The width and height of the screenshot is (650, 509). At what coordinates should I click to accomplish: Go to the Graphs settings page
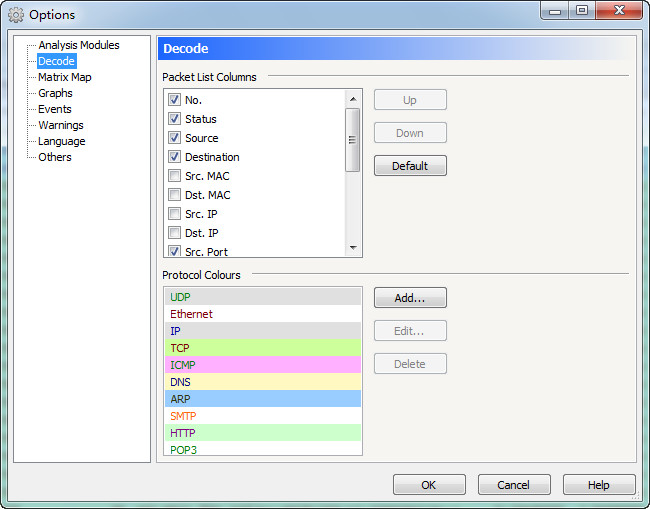55,93
